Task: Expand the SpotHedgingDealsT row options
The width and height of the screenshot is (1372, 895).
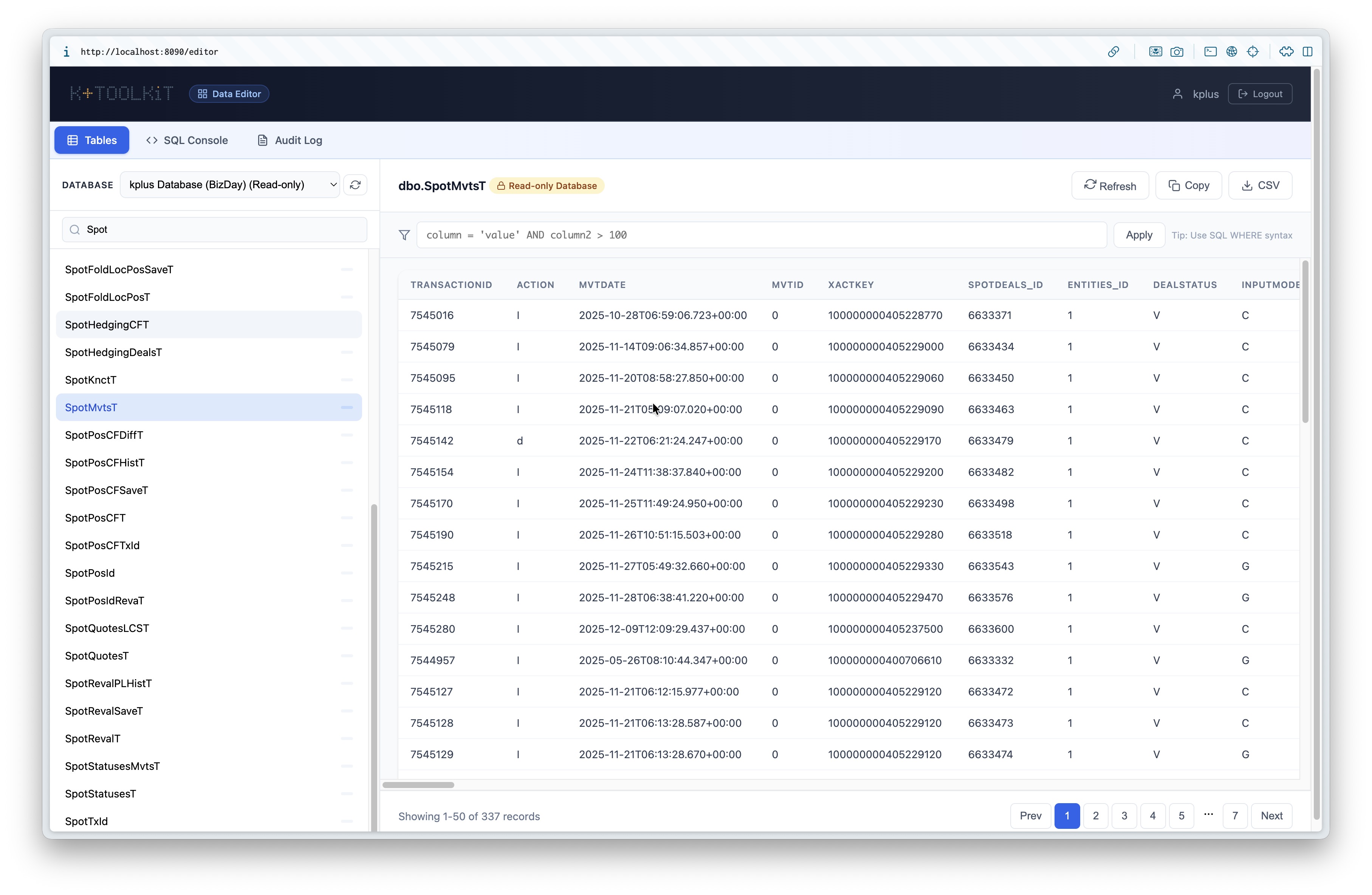Action: pos(347,352)
